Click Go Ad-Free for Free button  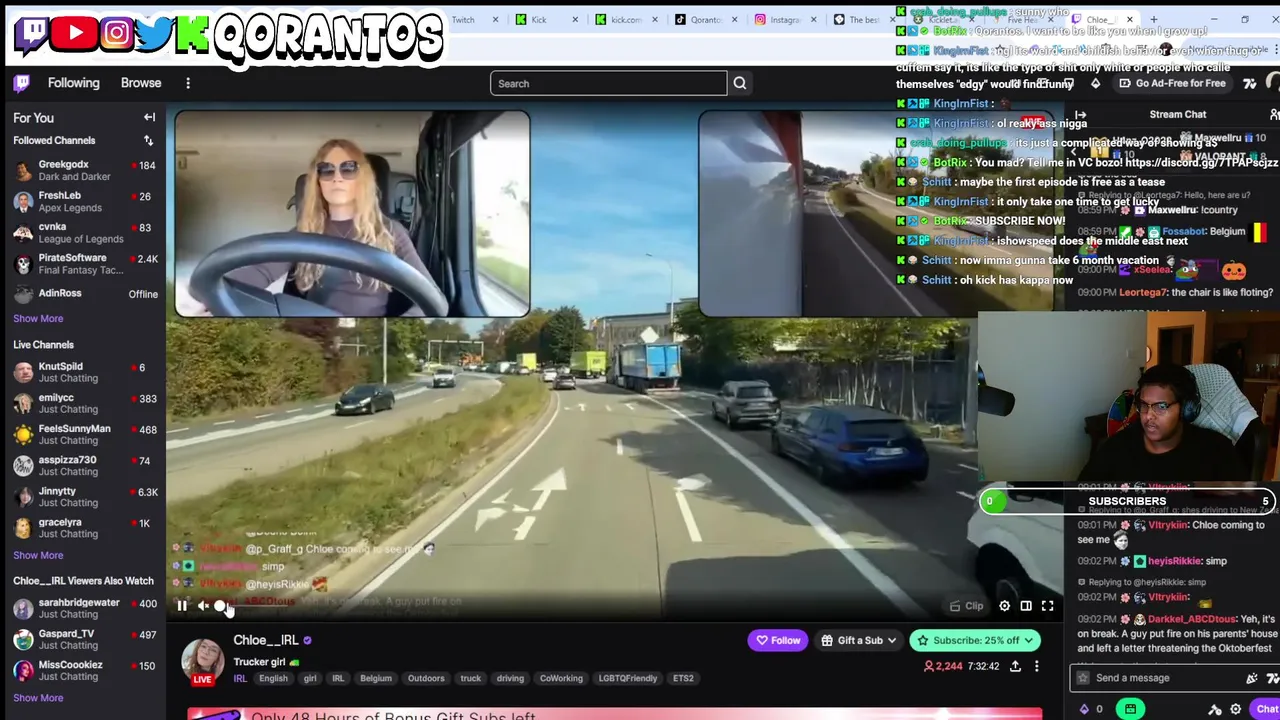(1172, 83)
